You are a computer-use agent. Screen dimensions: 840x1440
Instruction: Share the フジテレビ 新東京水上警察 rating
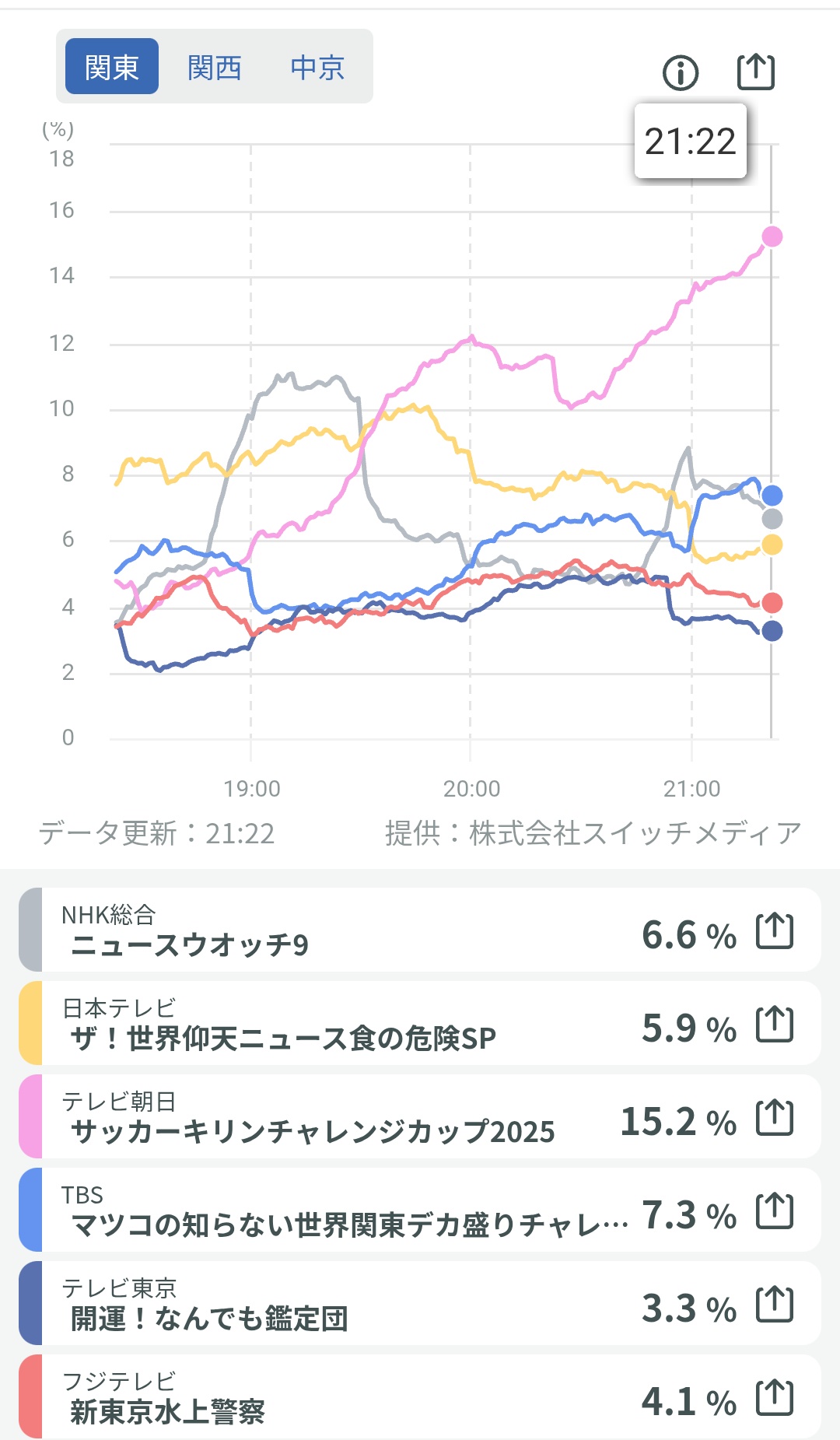[775, 1398]
